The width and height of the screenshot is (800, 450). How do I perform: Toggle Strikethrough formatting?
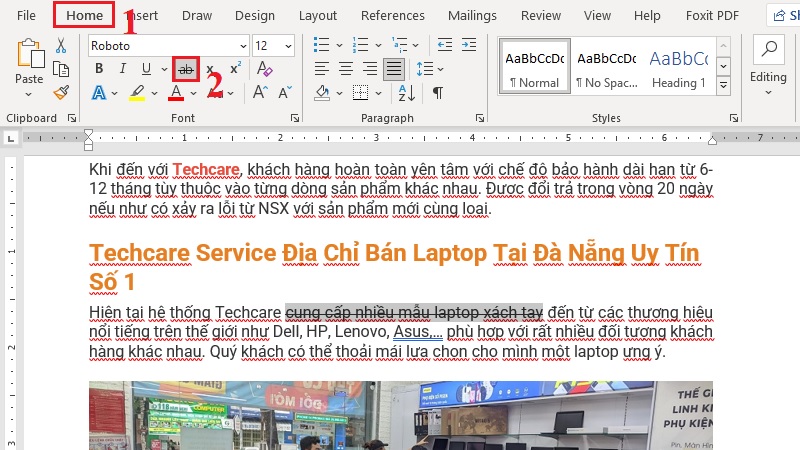(186, 69)
